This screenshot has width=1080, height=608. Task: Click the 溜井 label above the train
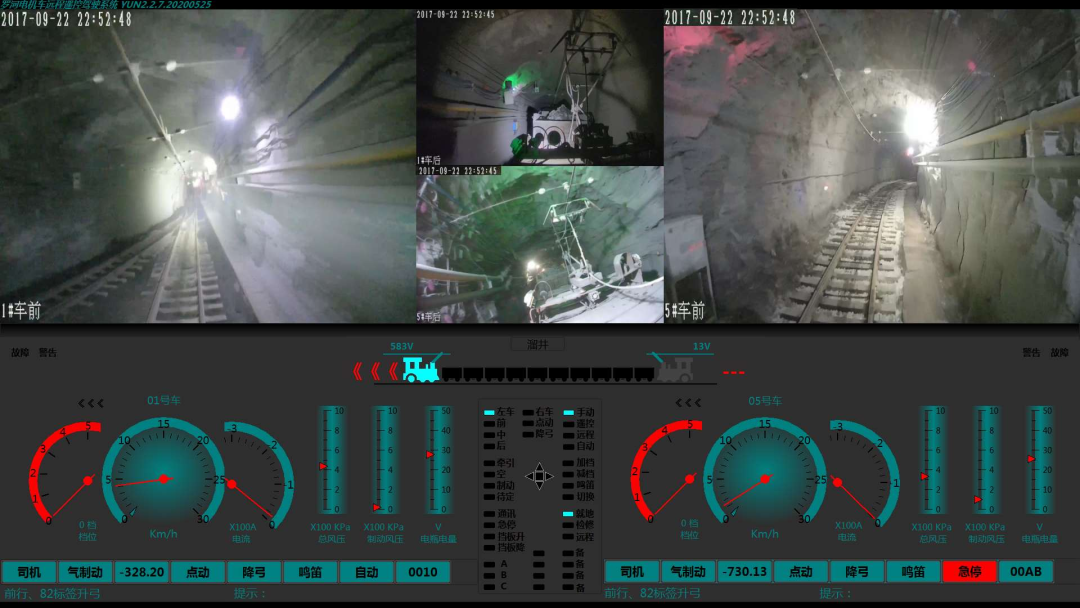point(538,344)
